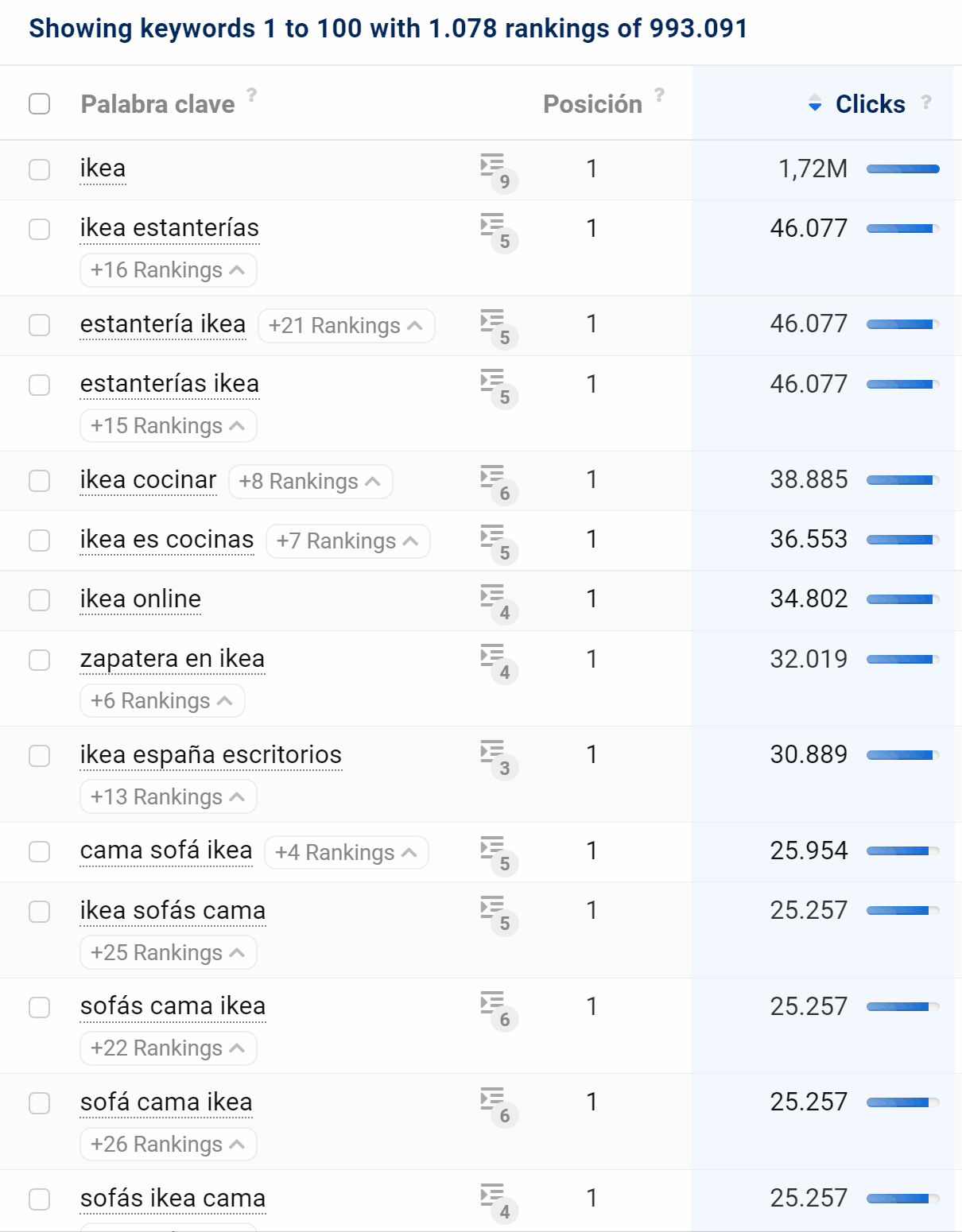Click SERP features icon for ikea cocinar

(498, 482)
